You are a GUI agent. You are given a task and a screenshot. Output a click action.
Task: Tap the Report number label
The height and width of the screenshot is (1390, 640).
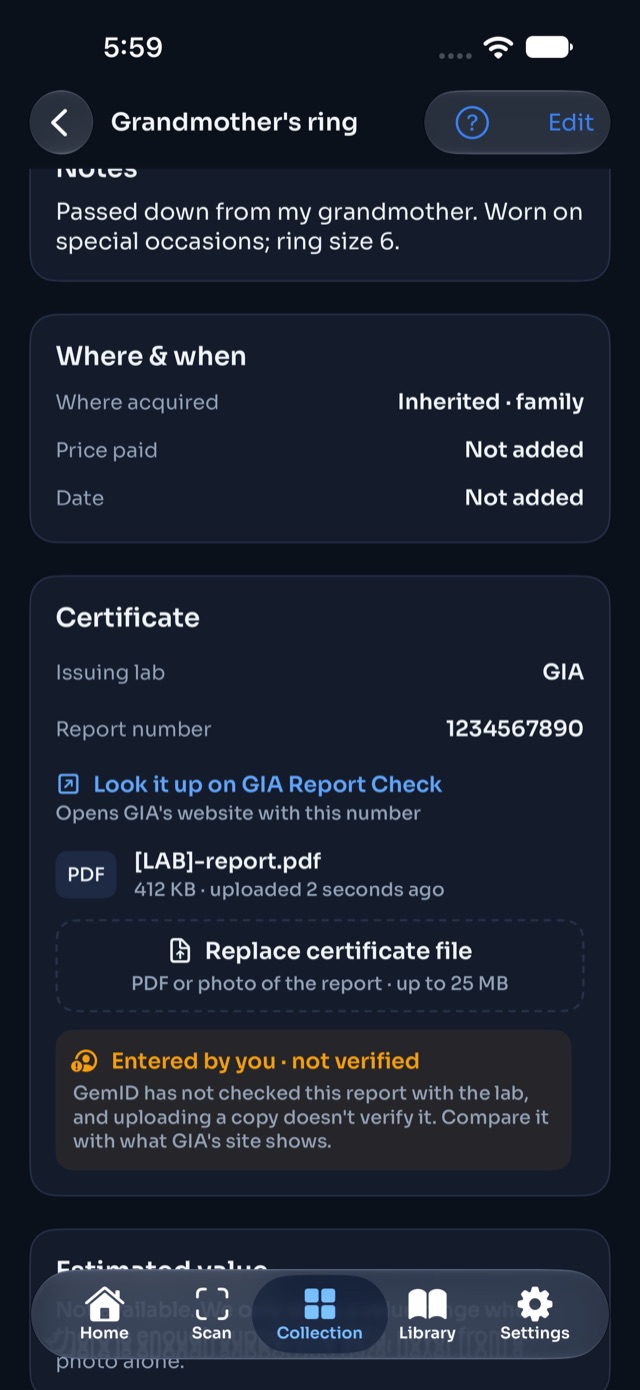click(x=133, y=729)
